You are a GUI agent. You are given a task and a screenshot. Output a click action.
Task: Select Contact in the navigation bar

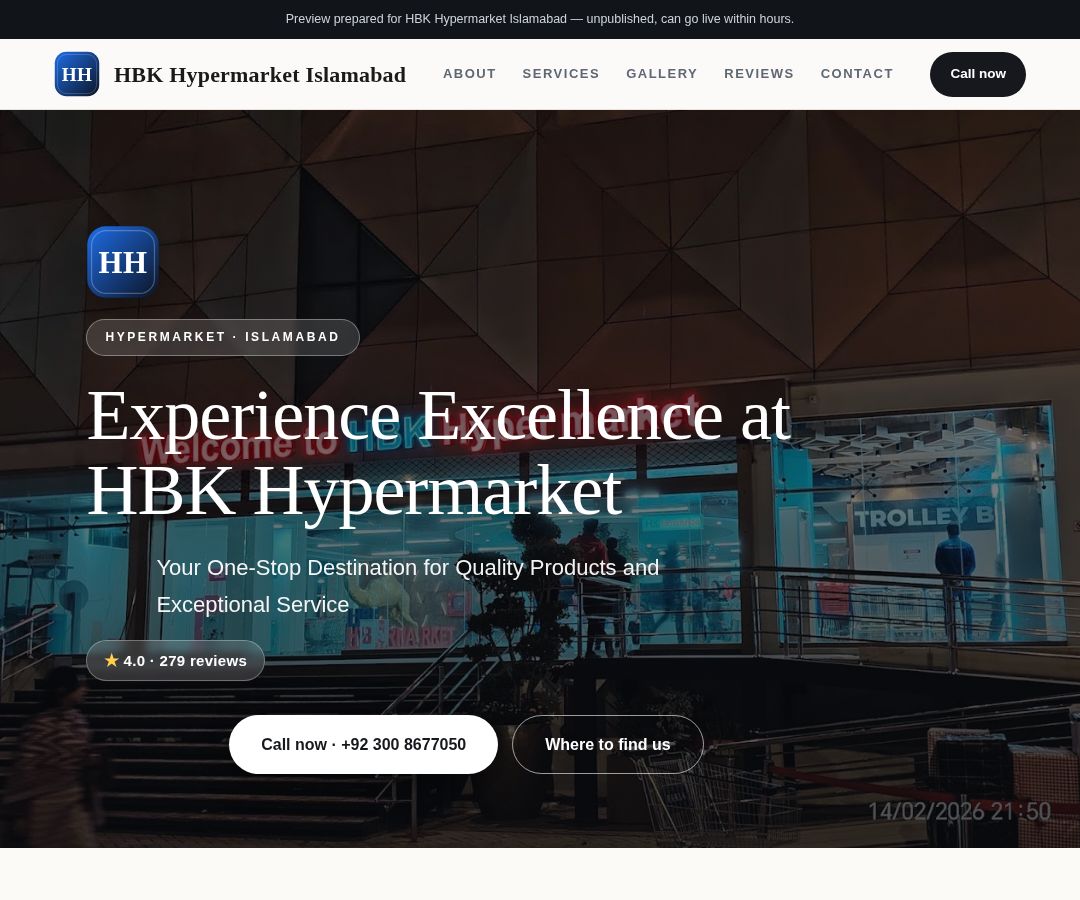(x=857, y=74)
